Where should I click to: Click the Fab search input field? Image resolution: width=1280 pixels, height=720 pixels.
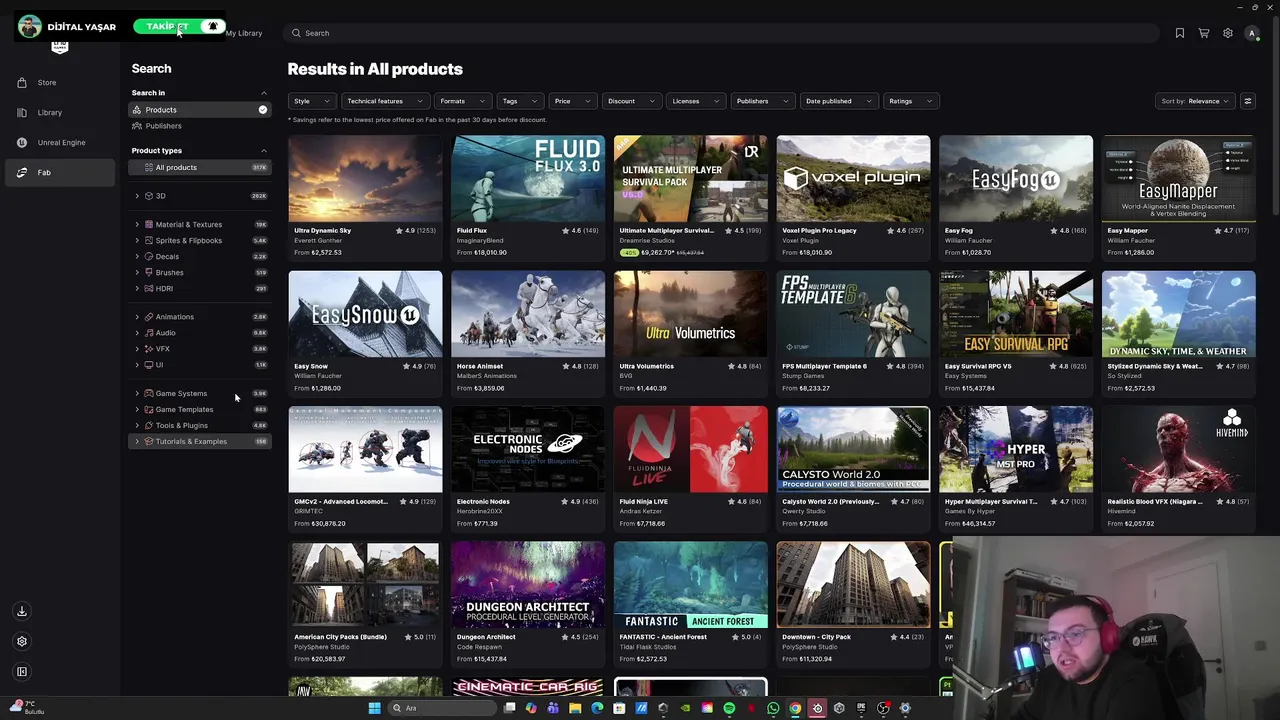(x=721, y=33)
